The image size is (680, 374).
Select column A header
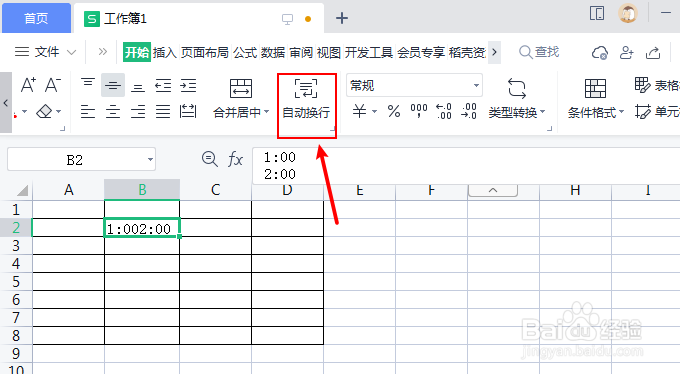coord(69,190)
